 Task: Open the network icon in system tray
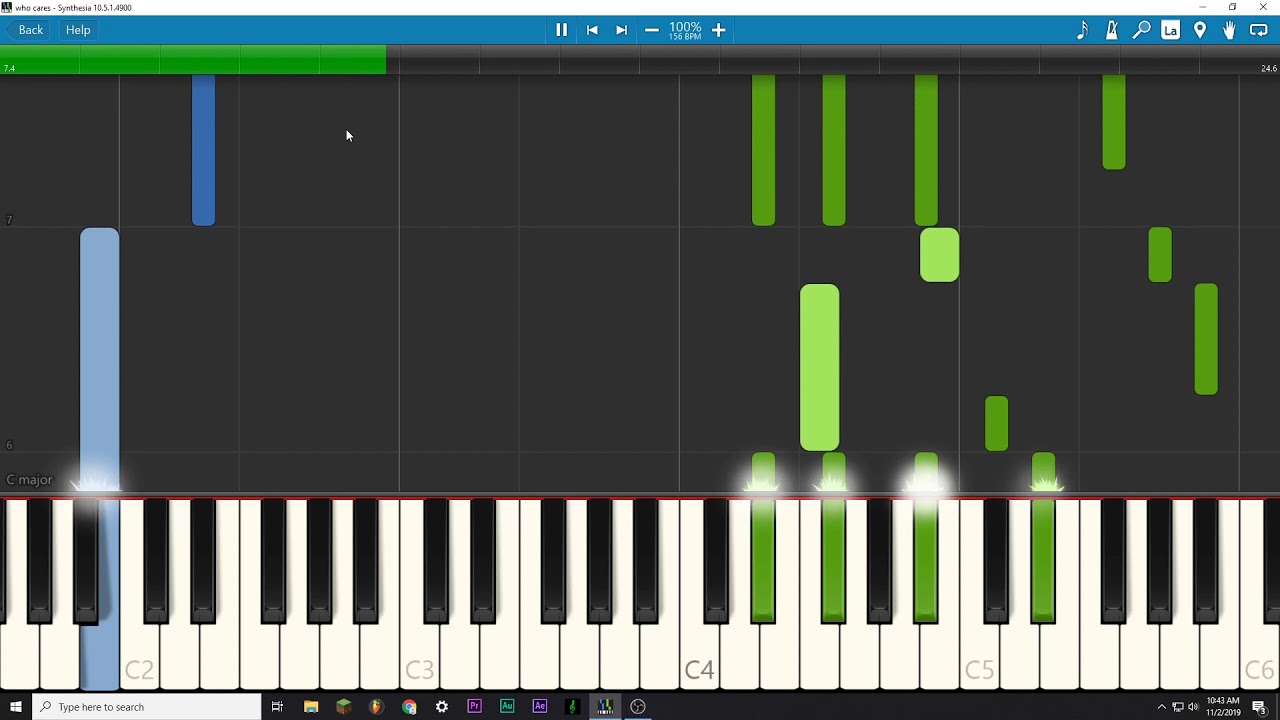tap(1177, 707)
